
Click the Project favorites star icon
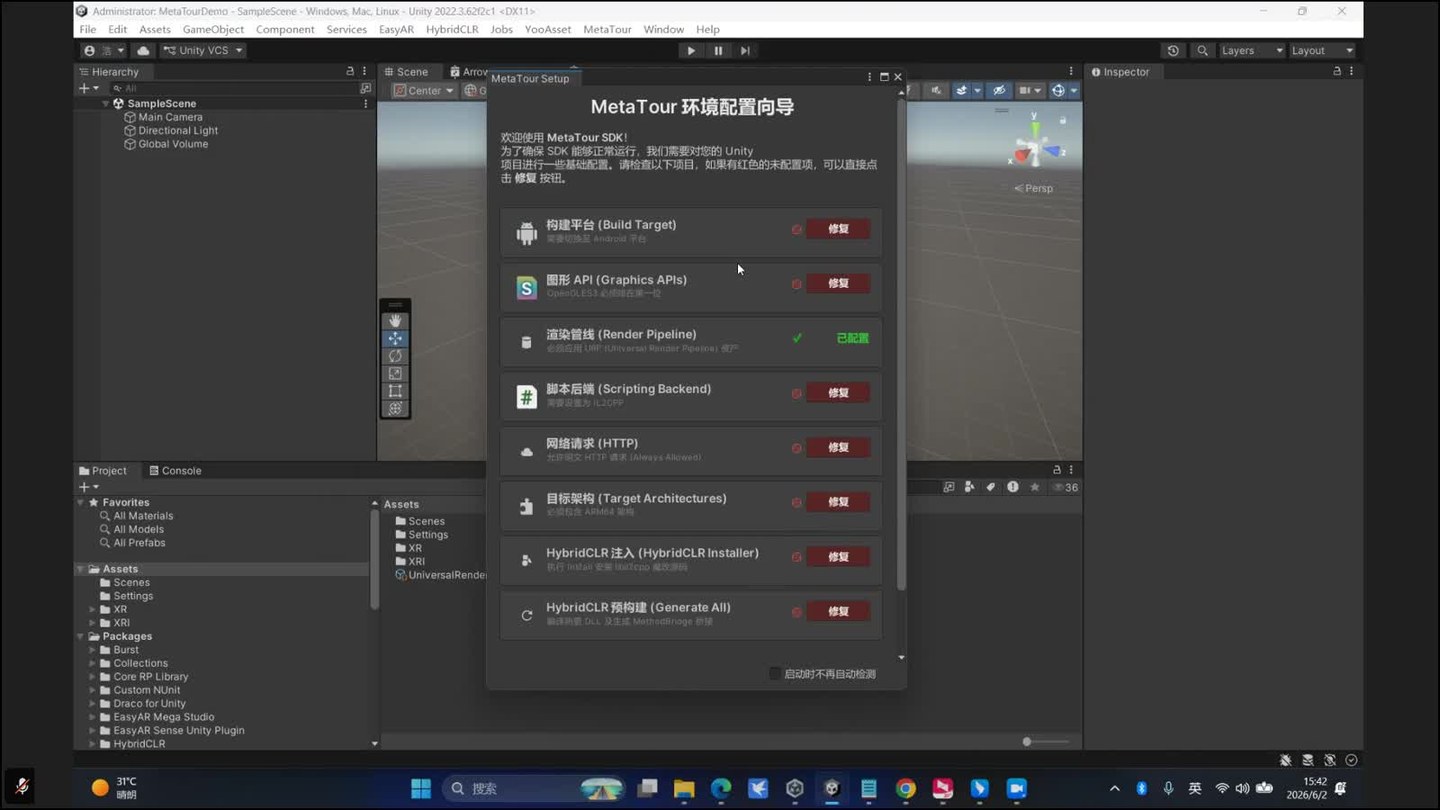click(x=1035, y=487)
